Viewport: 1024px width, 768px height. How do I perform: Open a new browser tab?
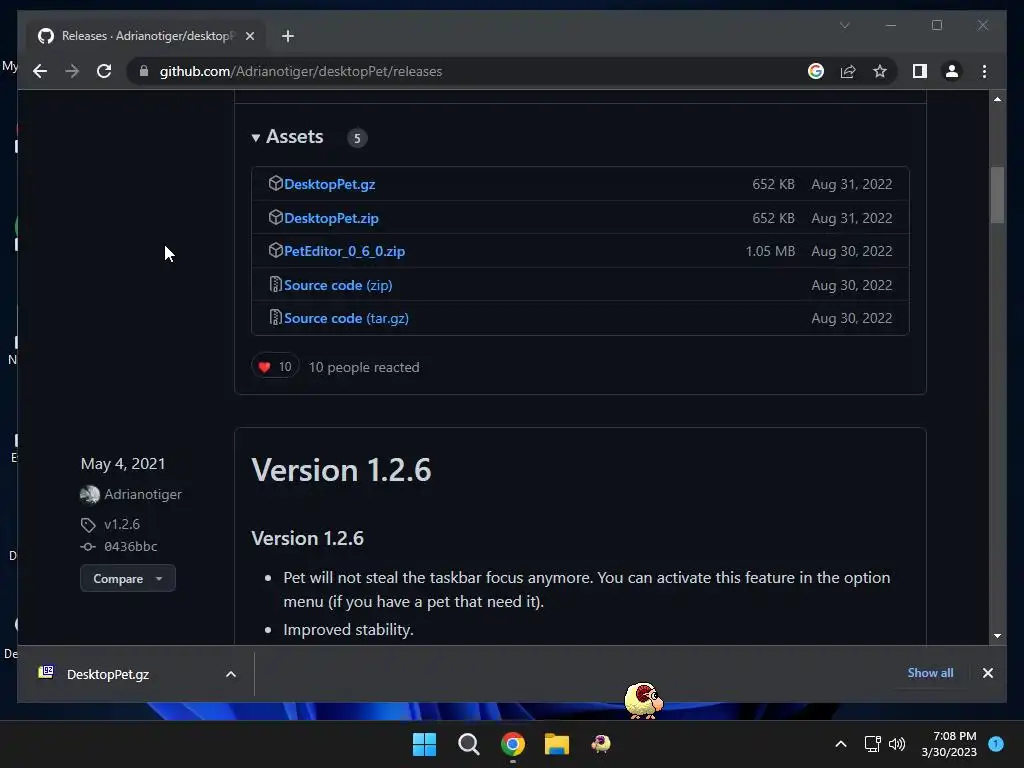[x=288, y=36]
